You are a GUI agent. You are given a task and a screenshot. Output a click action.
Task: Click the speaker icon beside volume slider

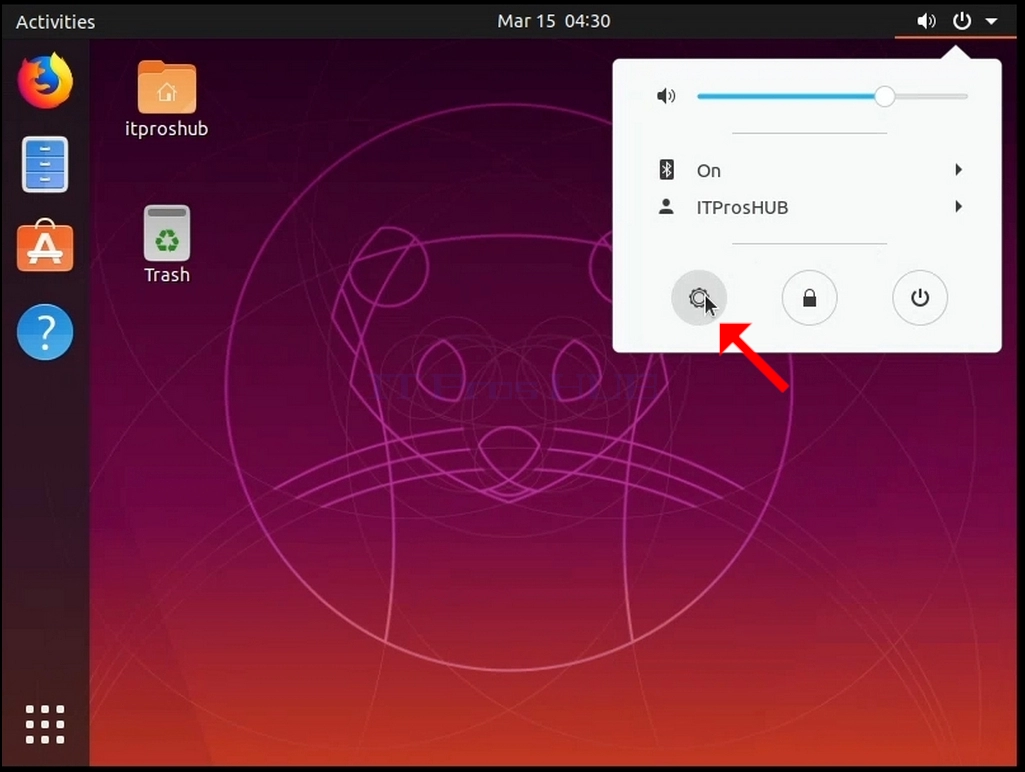pos(666,97)
